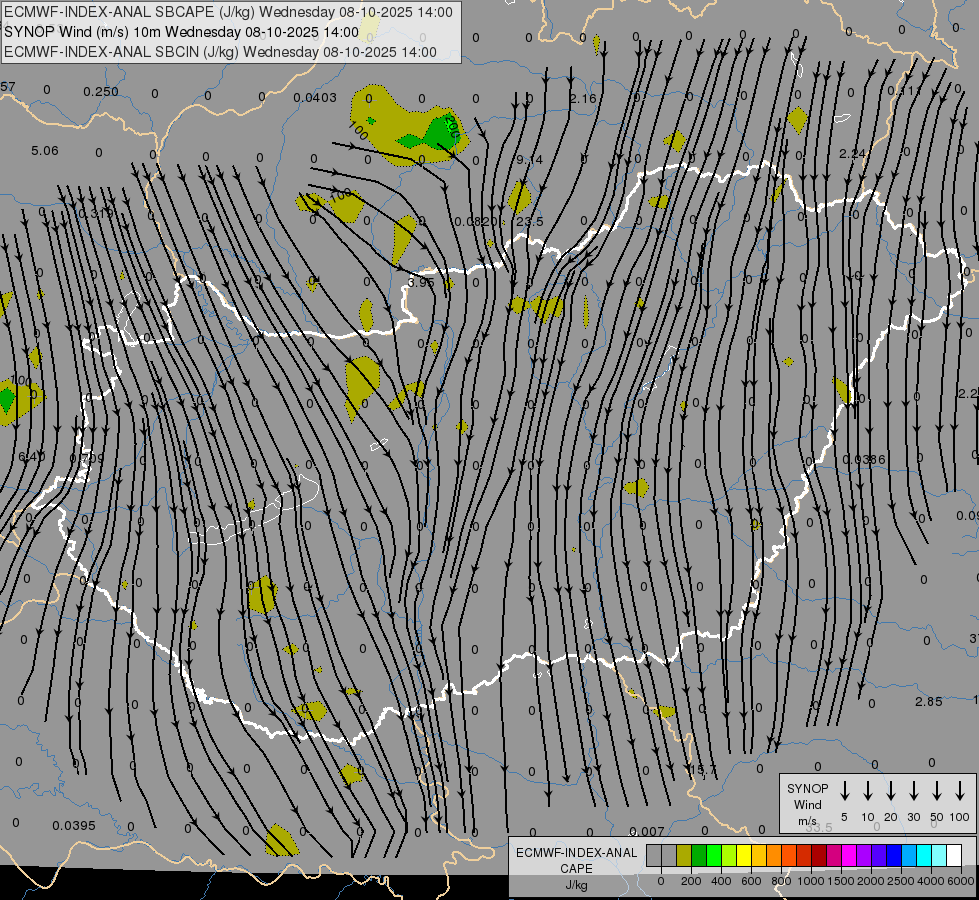Click the SYNOP label in wind legend

point(807,788)
